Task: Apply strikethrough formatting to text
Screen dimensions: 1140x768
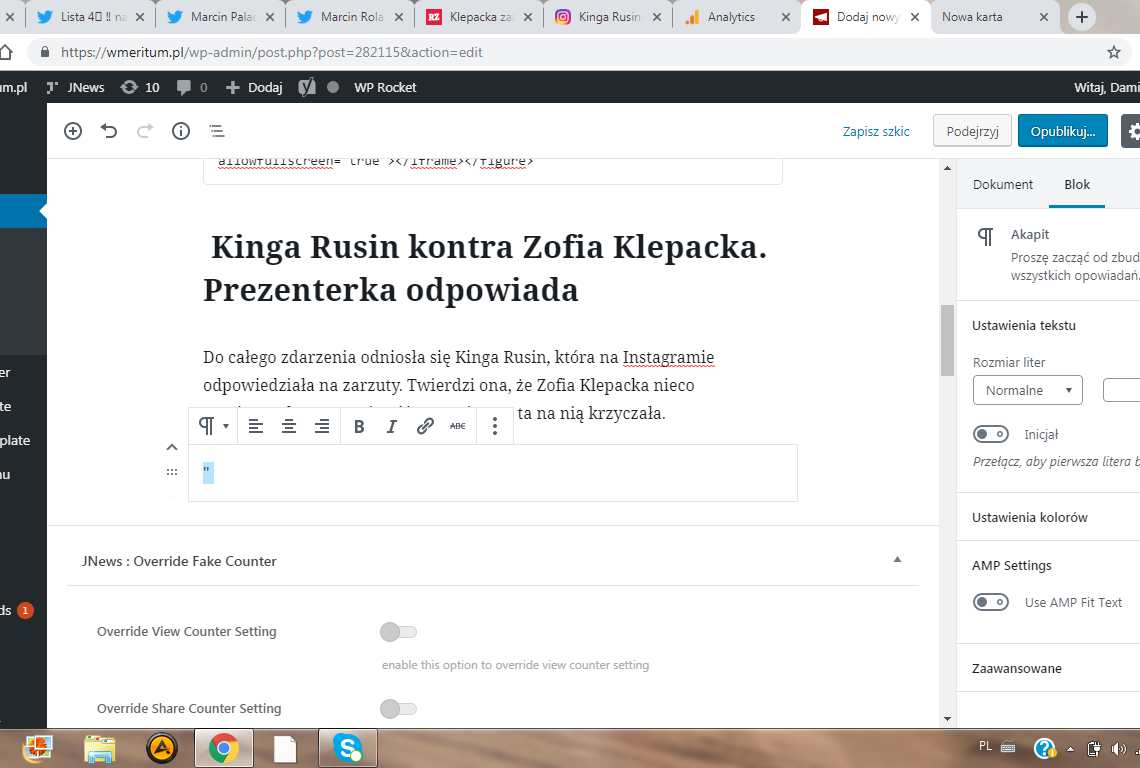Action: pos(458,426)
